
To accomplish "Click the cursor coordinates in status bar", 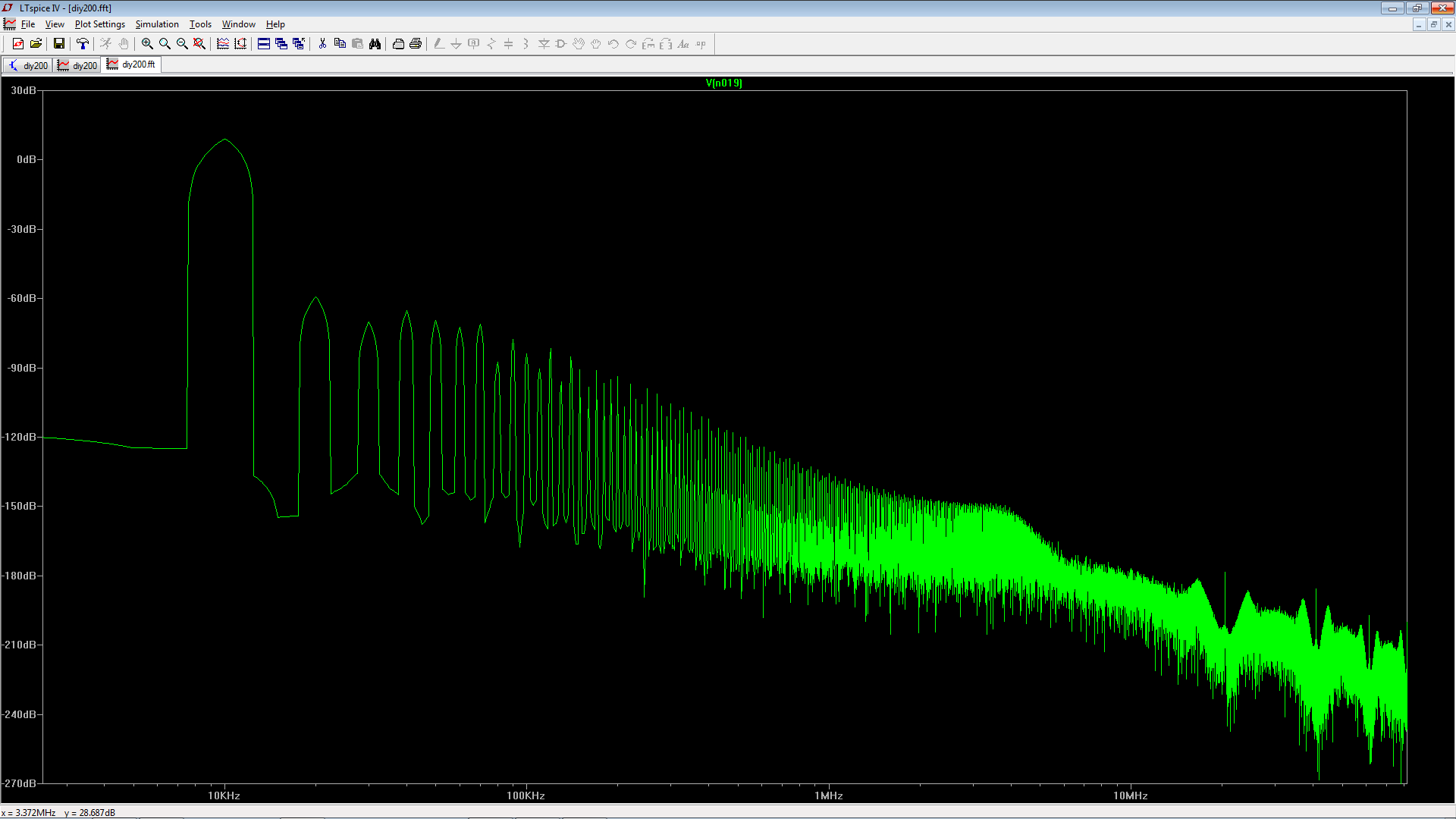I will pos(58,812).
